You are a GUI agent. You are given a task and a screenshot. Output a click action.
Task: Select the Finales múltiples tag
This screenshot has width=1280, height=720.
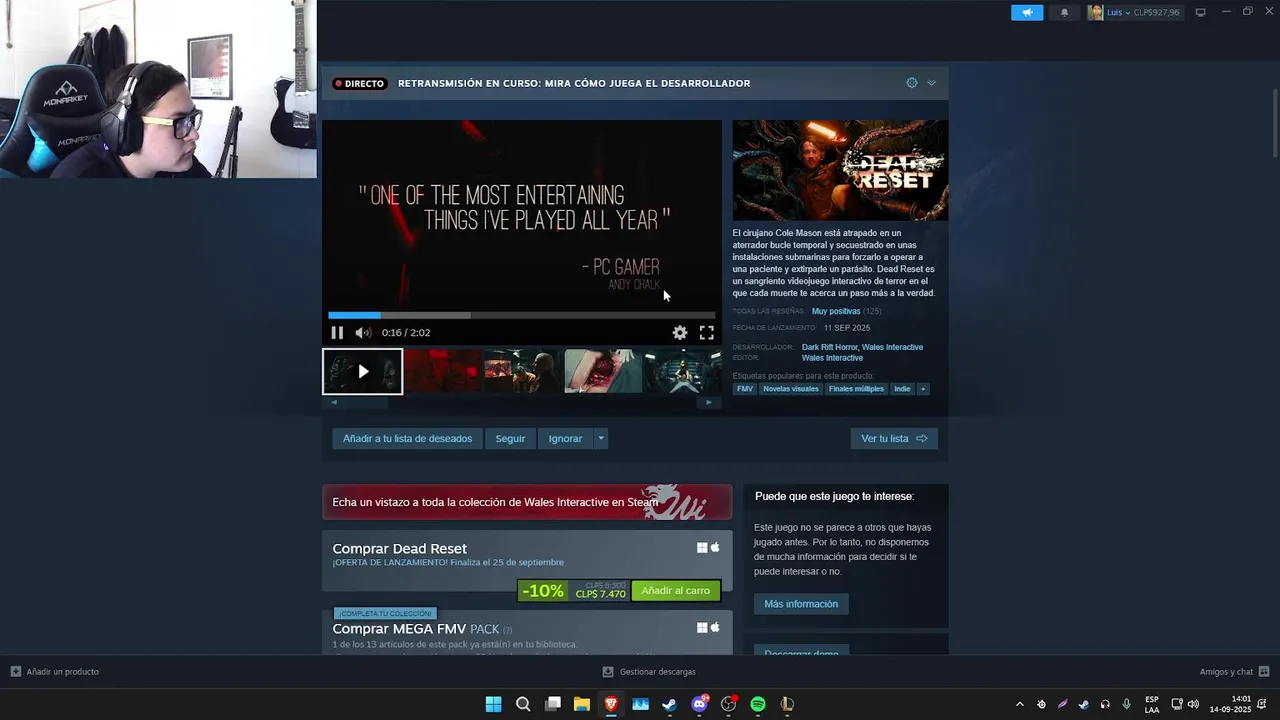pyautogui.click(x=856, y=389)
